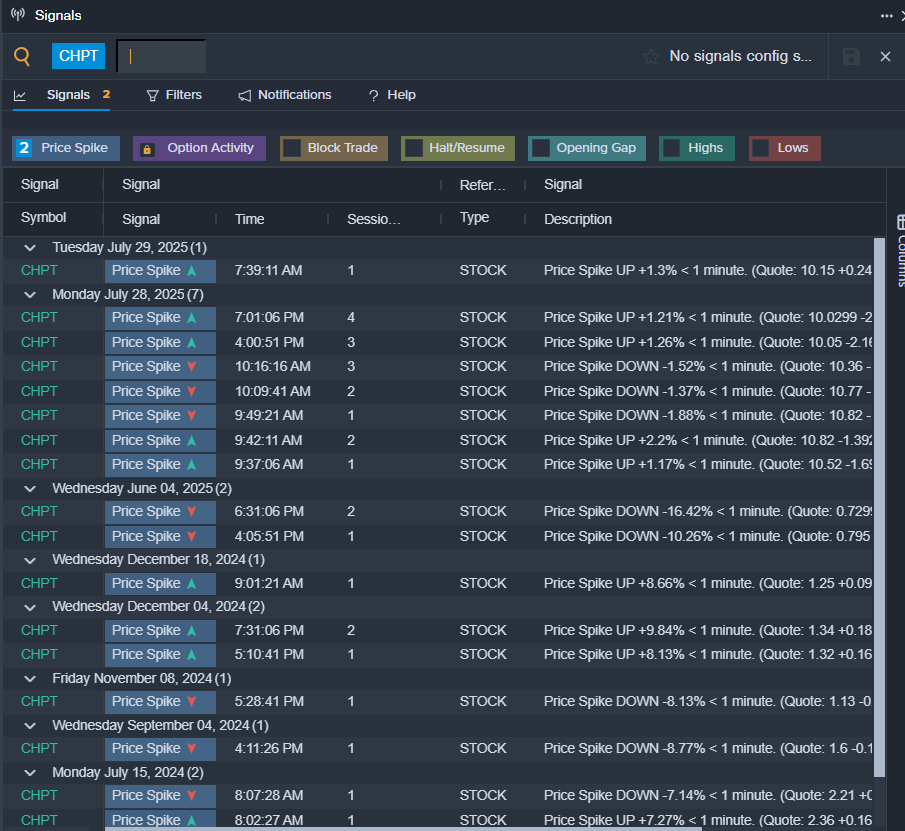Sort by the Session column header

point(373,219)
